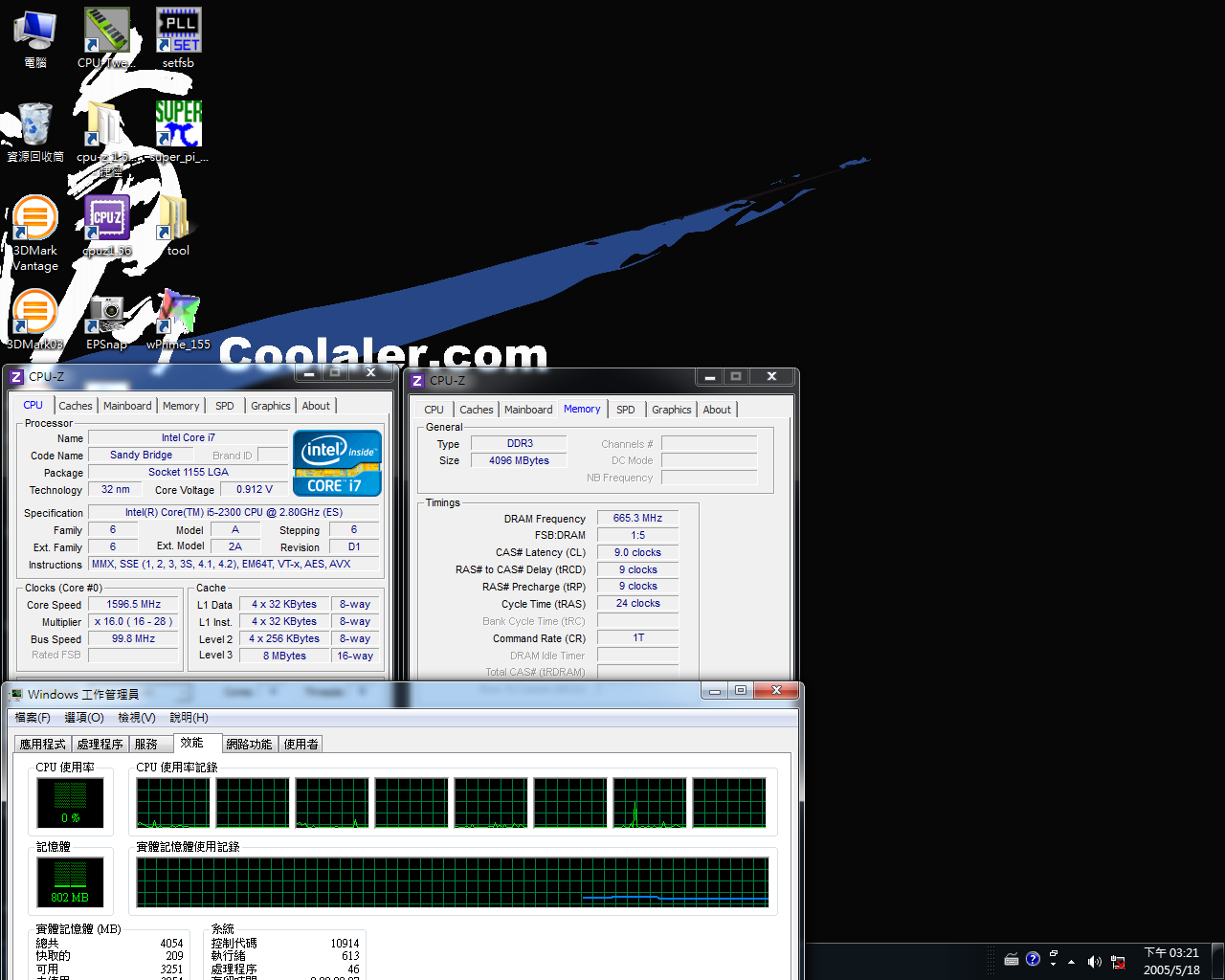Launch the setfsb PLL SET shortcut
Viewport: 1225px width, 980px height.
click(x=178, y=38)
